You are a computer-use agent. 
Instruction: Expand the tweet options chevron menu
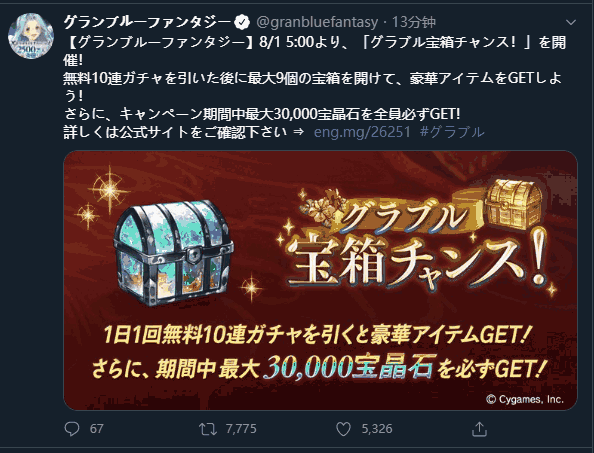pyautogui.click(x=571, y=23)
